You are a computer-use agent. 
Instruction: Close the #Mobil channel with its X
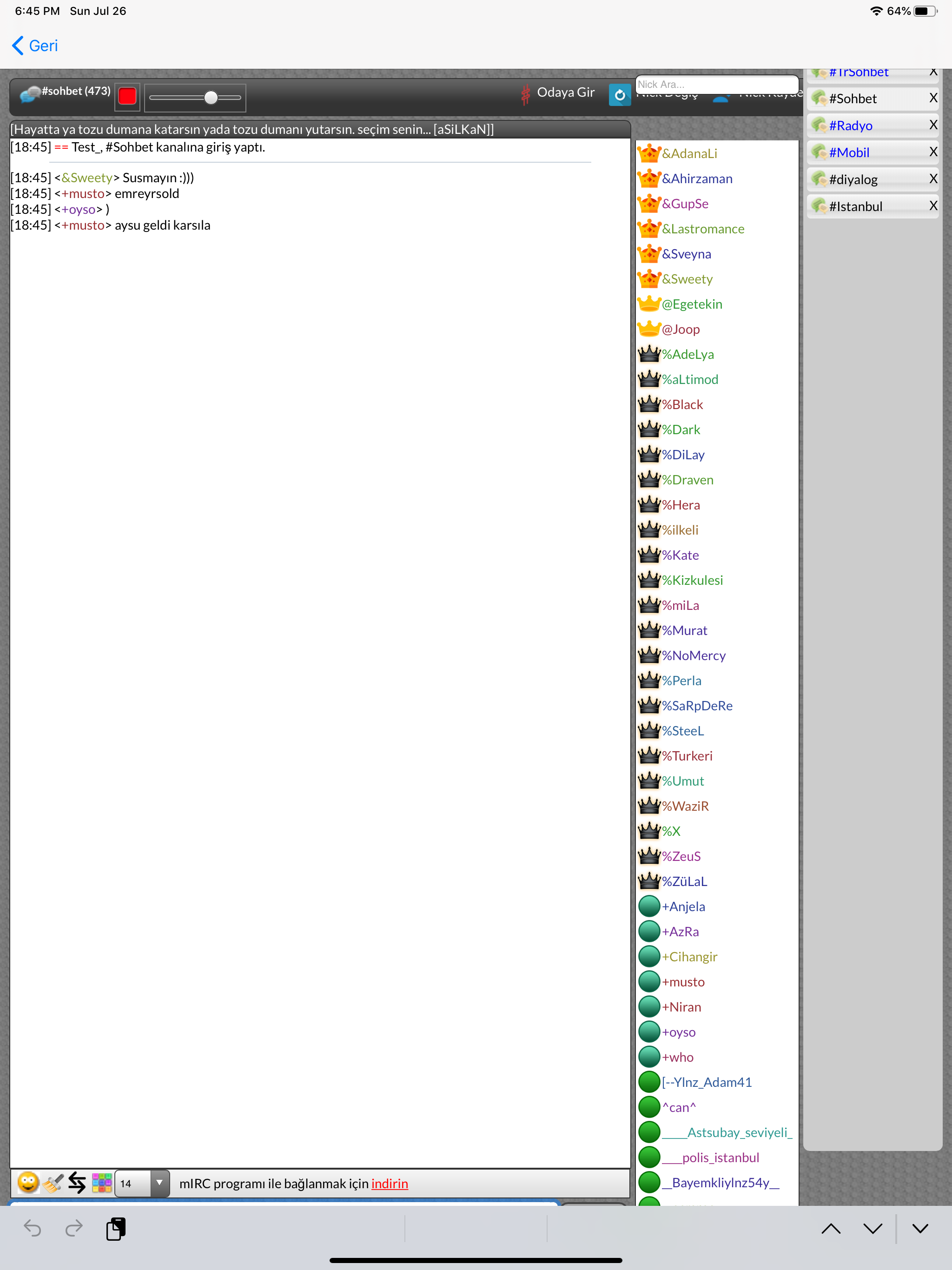pyautogui.click(x=933, y=152)
